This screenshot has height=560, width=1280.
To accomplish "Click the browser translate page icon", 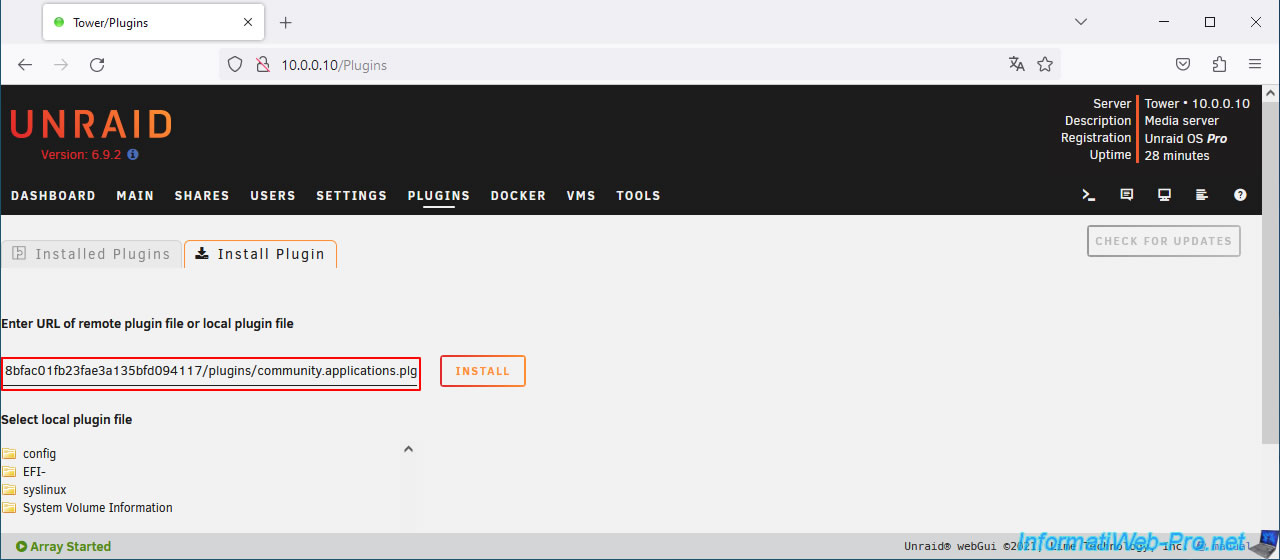I will (x=1017, y=64).
